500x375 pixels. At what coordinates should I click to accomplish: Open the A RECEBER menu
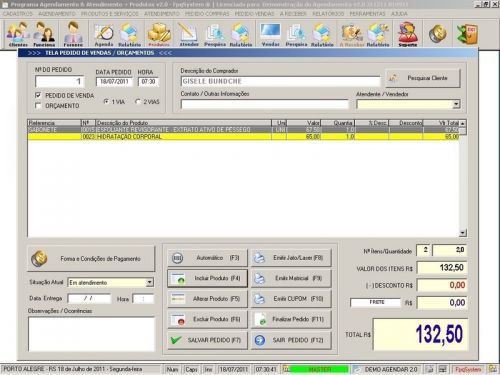(293, 14)
